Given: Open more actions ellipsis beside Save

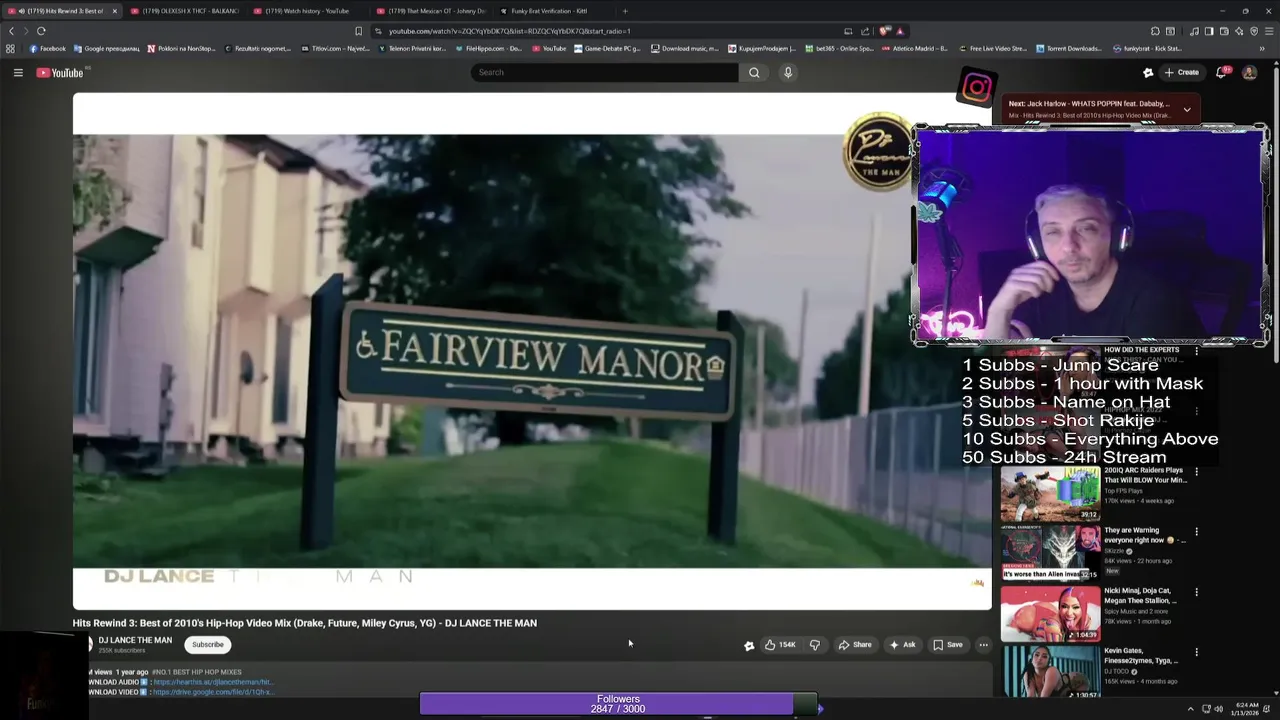Looking at the screenshot, I should pos(983,645).
